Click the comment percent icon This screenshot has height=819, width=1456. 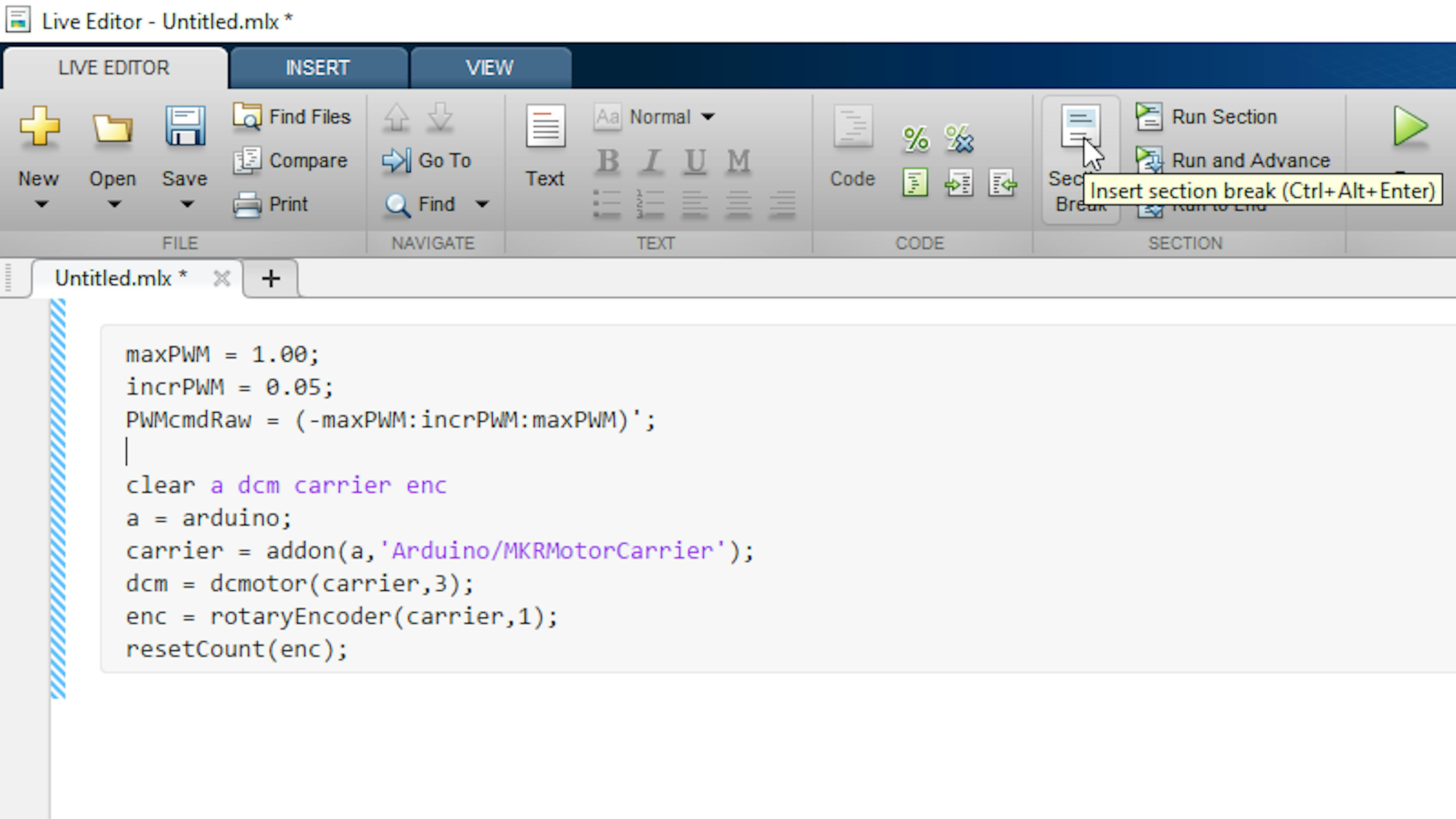pyautogui.click(x=916, y=139)
